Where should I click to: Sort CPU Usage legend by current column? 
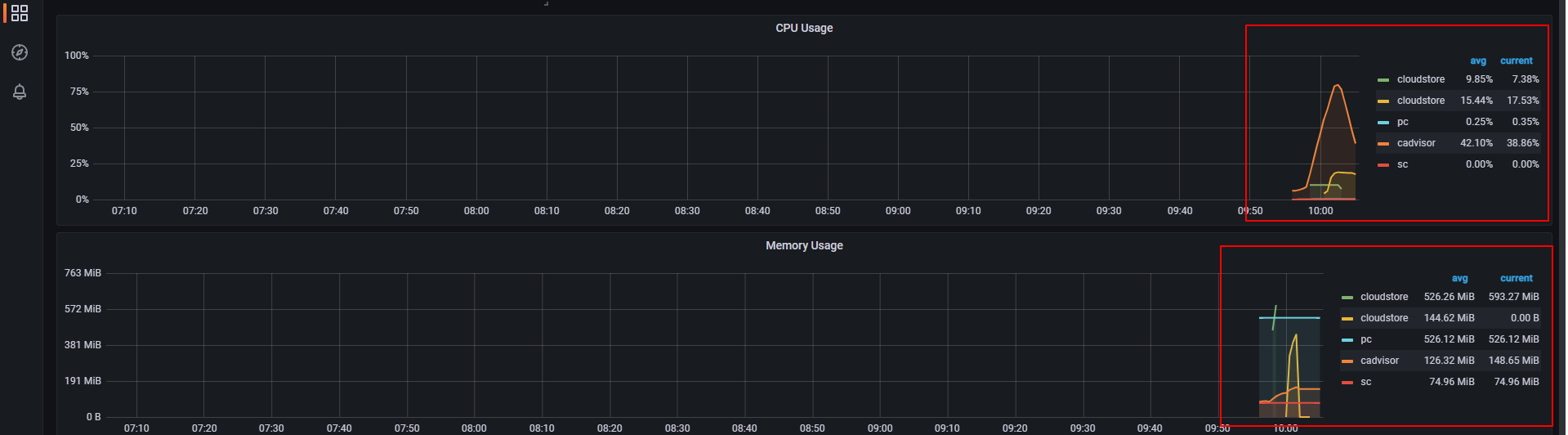click(1517, 61)
